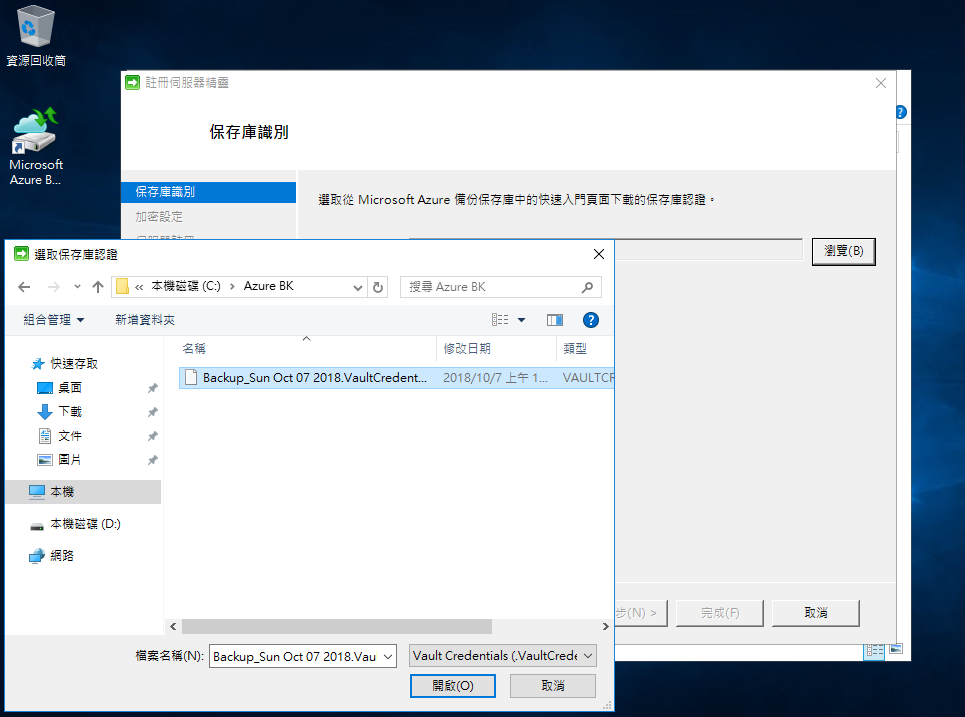965x717 pixels.
Task: Click 取消 in the register server wizard
Action: (x=815, y=613)
